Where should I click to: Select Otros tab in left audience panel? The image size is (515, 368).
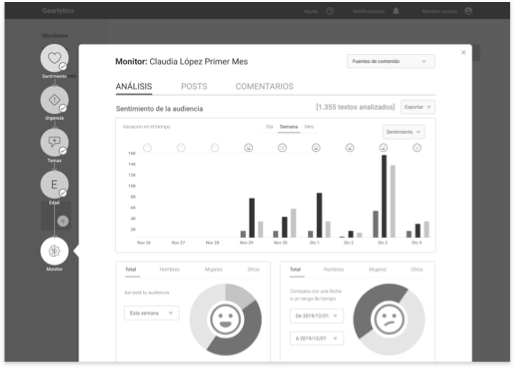253,269
